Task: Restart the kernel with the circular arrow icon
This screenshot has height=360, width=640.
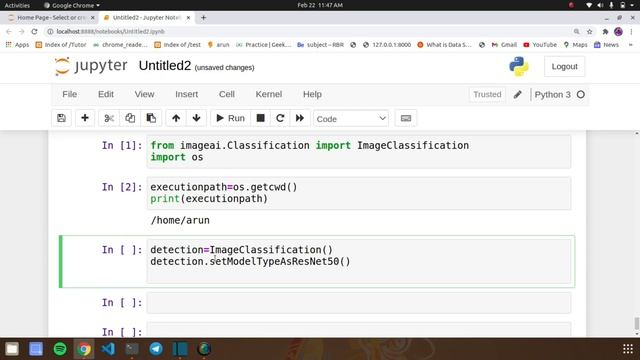Action: (280, 118)
